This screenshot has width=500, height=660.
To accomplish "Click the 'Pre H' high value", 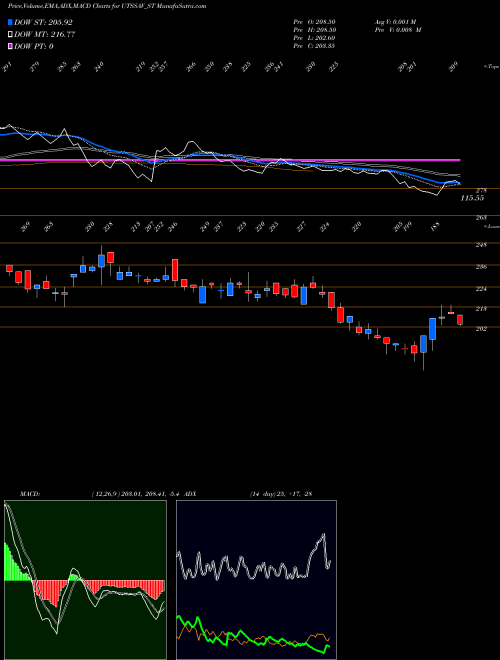I will [x=314, y=30].
